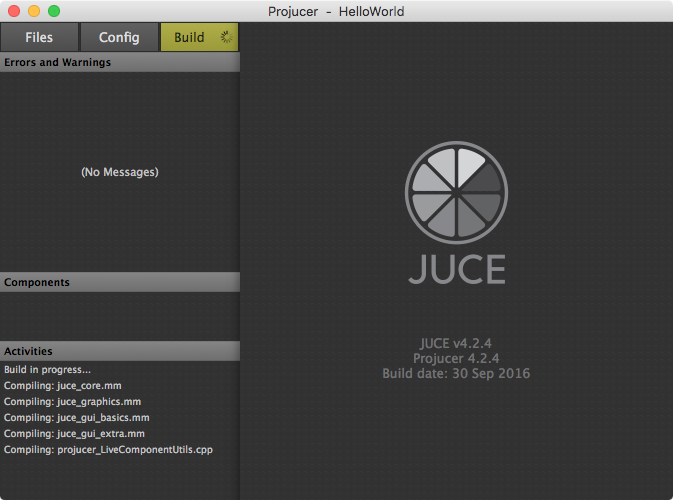Close the Projucer window with red button

[14, 11]
